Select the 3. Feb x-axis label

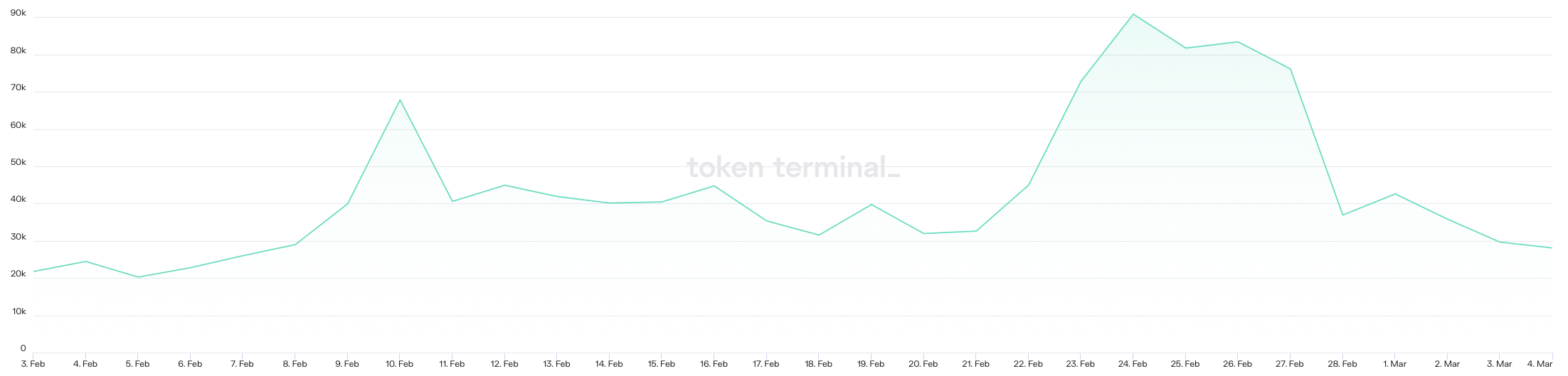(x=33, y=364)
